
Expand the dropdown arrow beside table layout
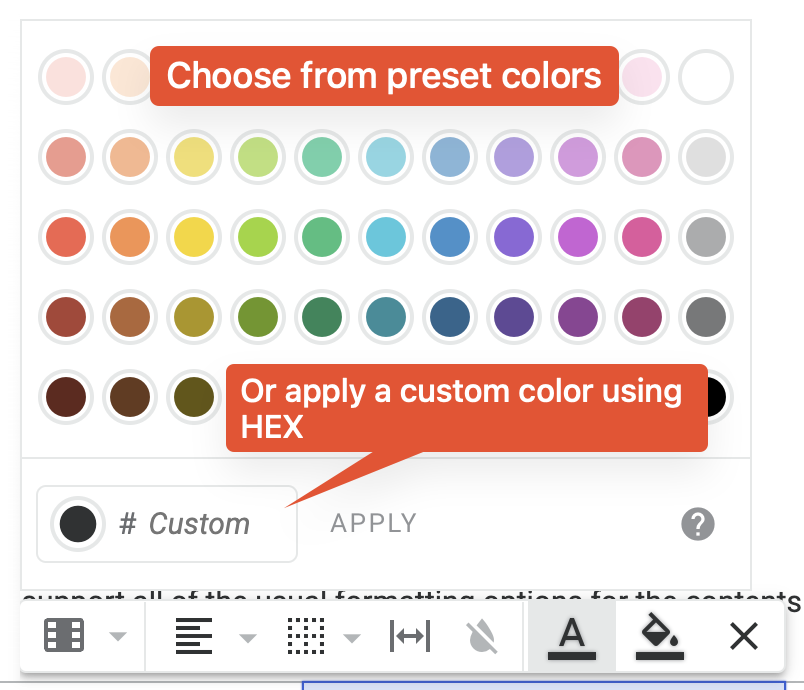(x=118, y=636)
